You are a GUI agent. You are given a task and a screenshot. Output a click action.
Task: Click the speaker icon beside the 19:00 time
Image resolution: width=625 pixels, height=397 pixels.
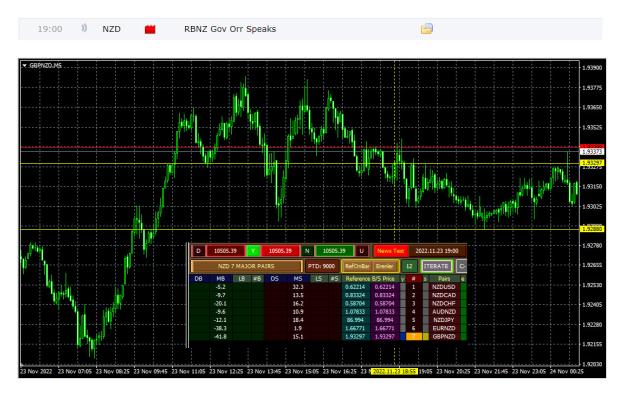point(84,28)
